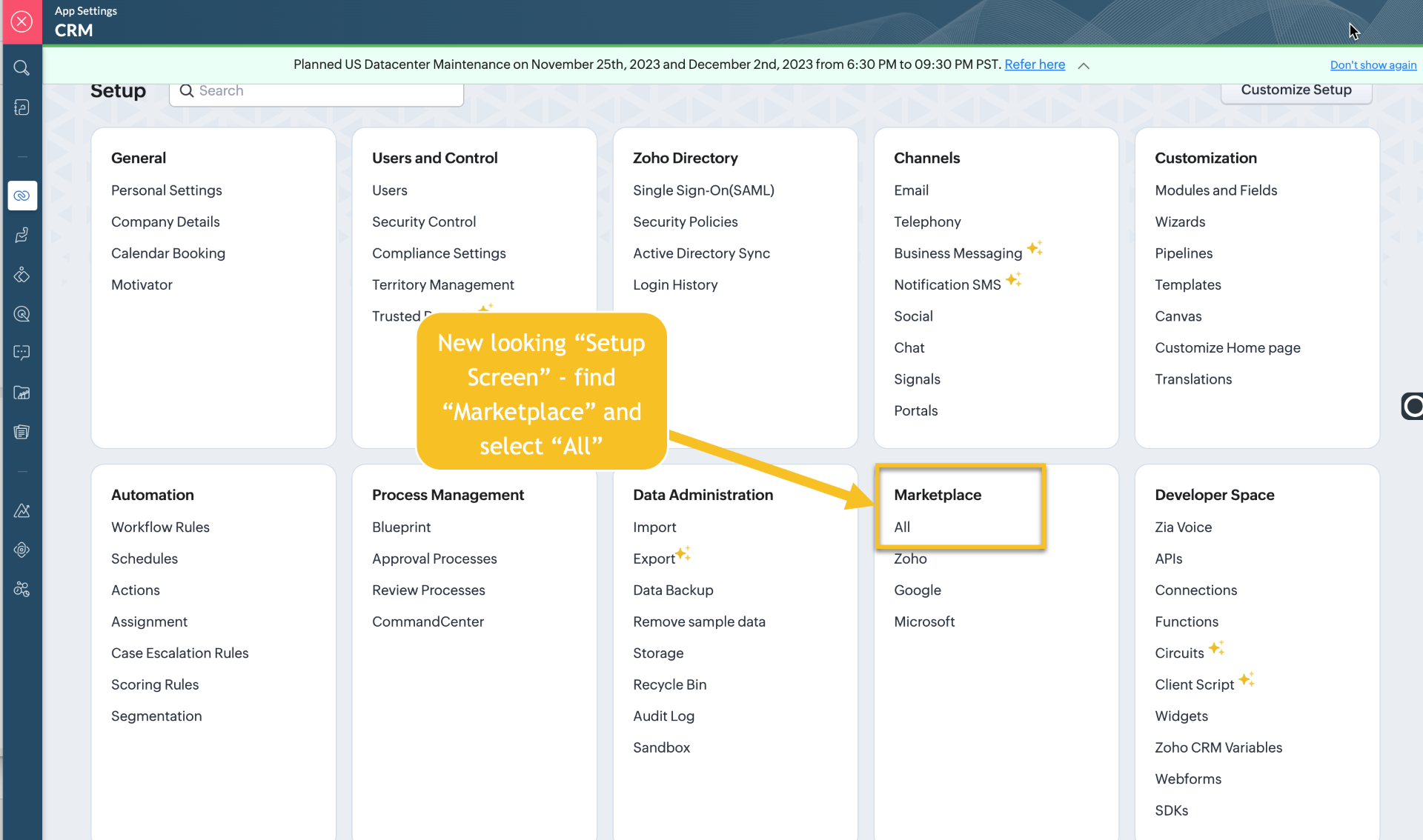Open the notebook icon in left sidebar
Viewport: 1423px width, 840px height.
21,107
